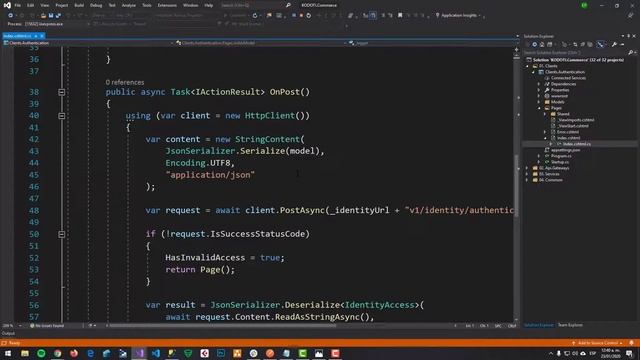640x360 pixels.
Task: Click Solution Explorer Properties wrench icon
Action: [614, 44]
